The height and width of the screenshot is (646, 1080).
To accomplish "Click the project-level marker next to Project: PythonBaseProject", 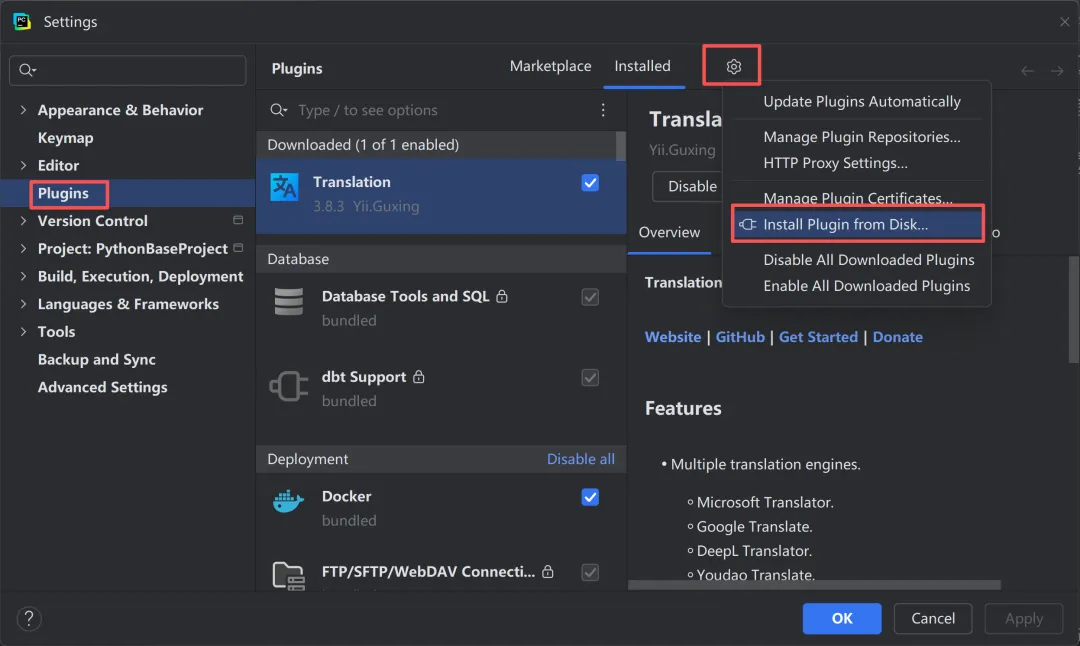I will (238, 248).
